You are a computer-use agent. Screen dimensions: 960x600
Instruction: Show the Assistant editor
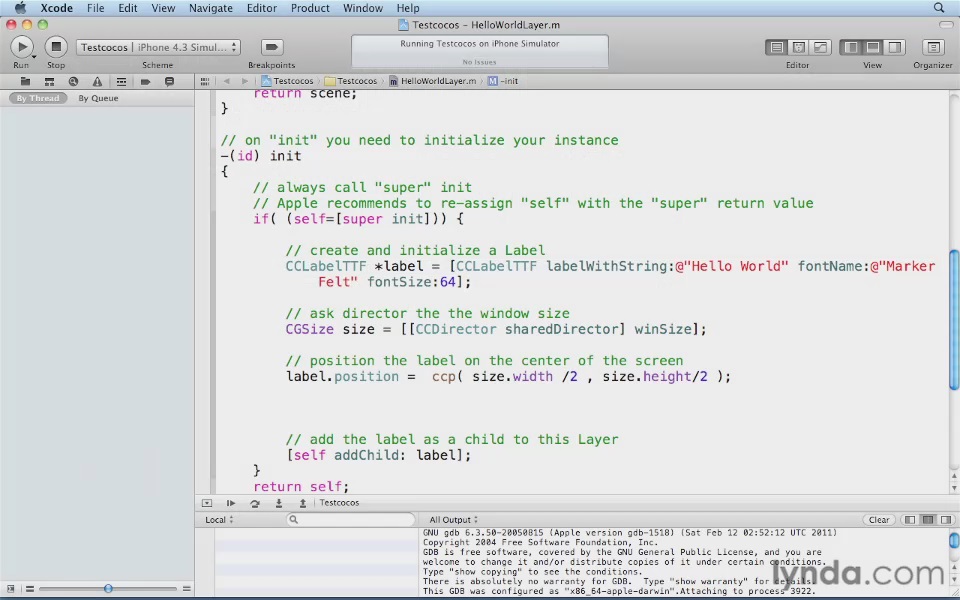(798, 47)
